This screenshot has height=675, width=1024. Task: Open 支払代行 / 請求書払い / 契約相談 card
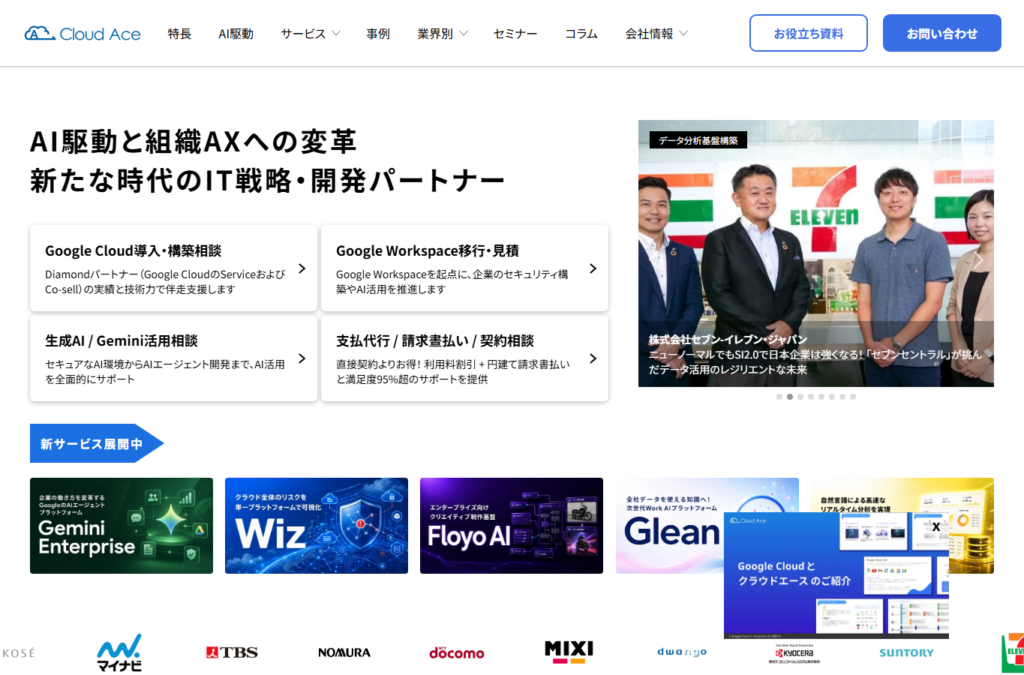click(x=464, y=358)
